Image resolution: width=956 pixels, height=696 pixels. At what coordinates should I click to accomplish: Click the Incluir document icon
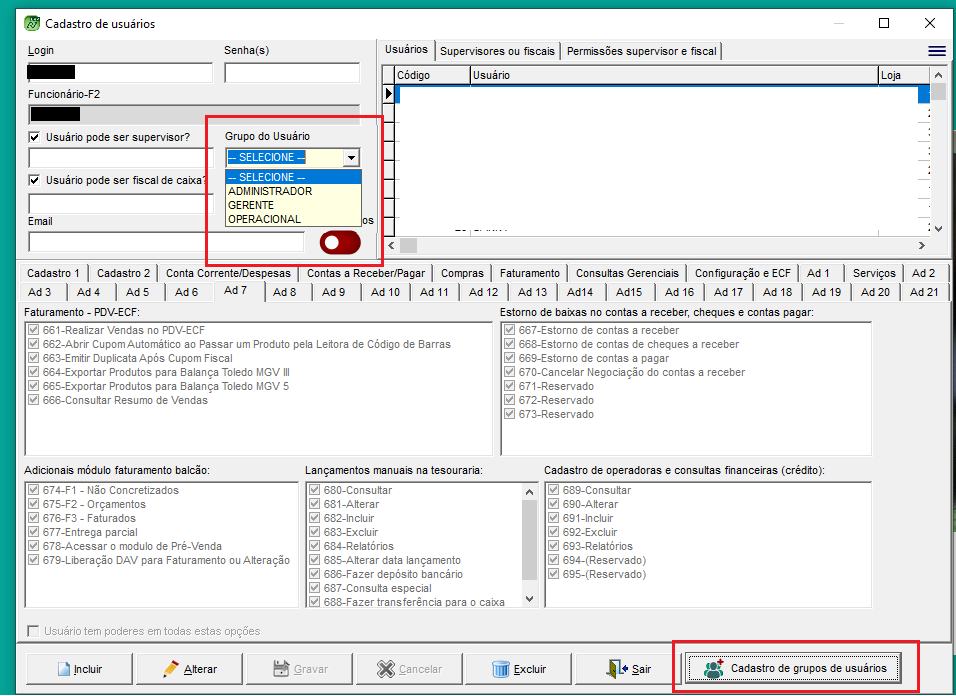[x=63, y=669]
